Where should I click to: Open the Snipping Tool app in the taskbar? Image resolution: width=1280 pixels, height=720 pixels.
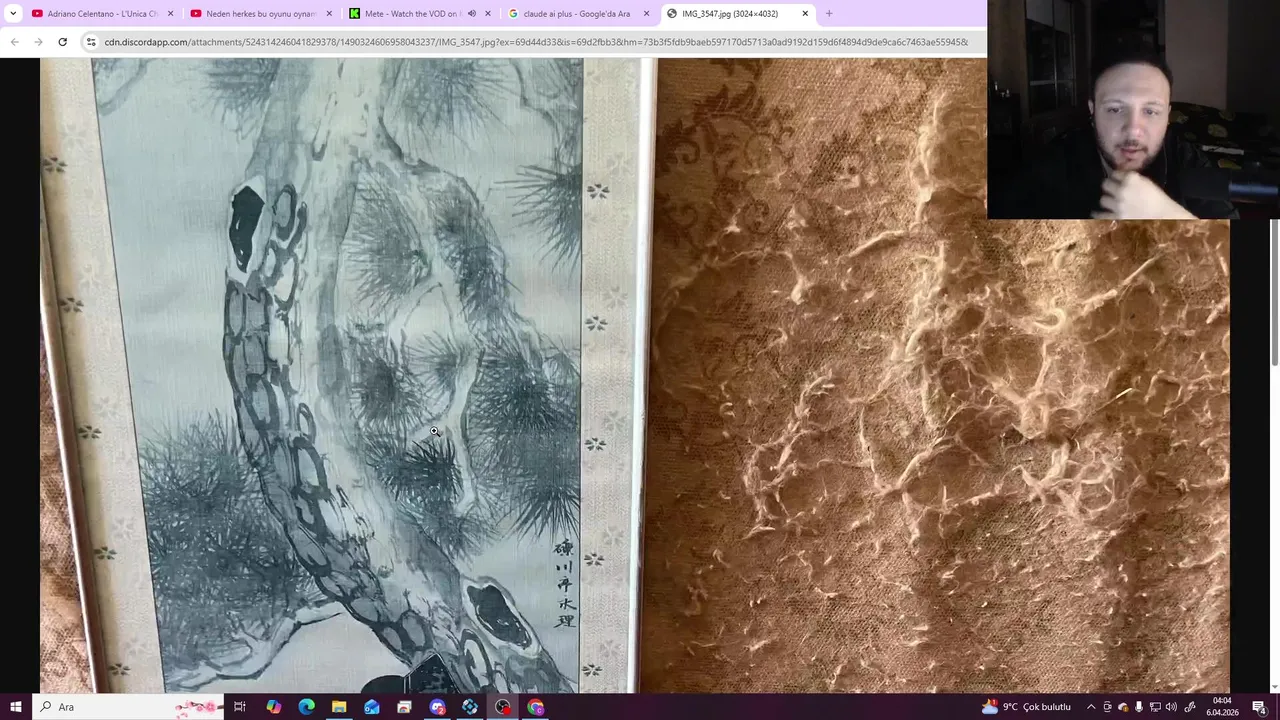point(404,707)
